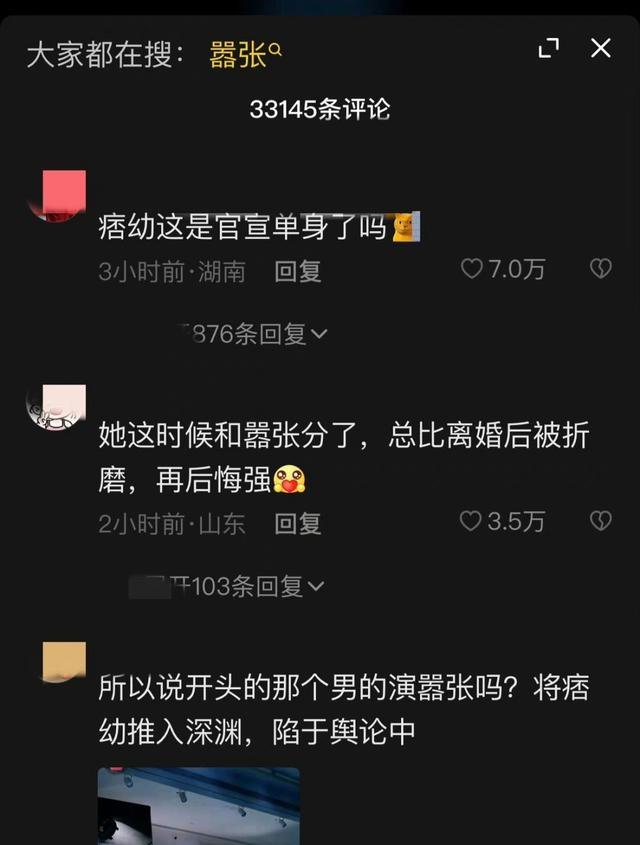Click the search magnifier beside 嚣张

275,50
